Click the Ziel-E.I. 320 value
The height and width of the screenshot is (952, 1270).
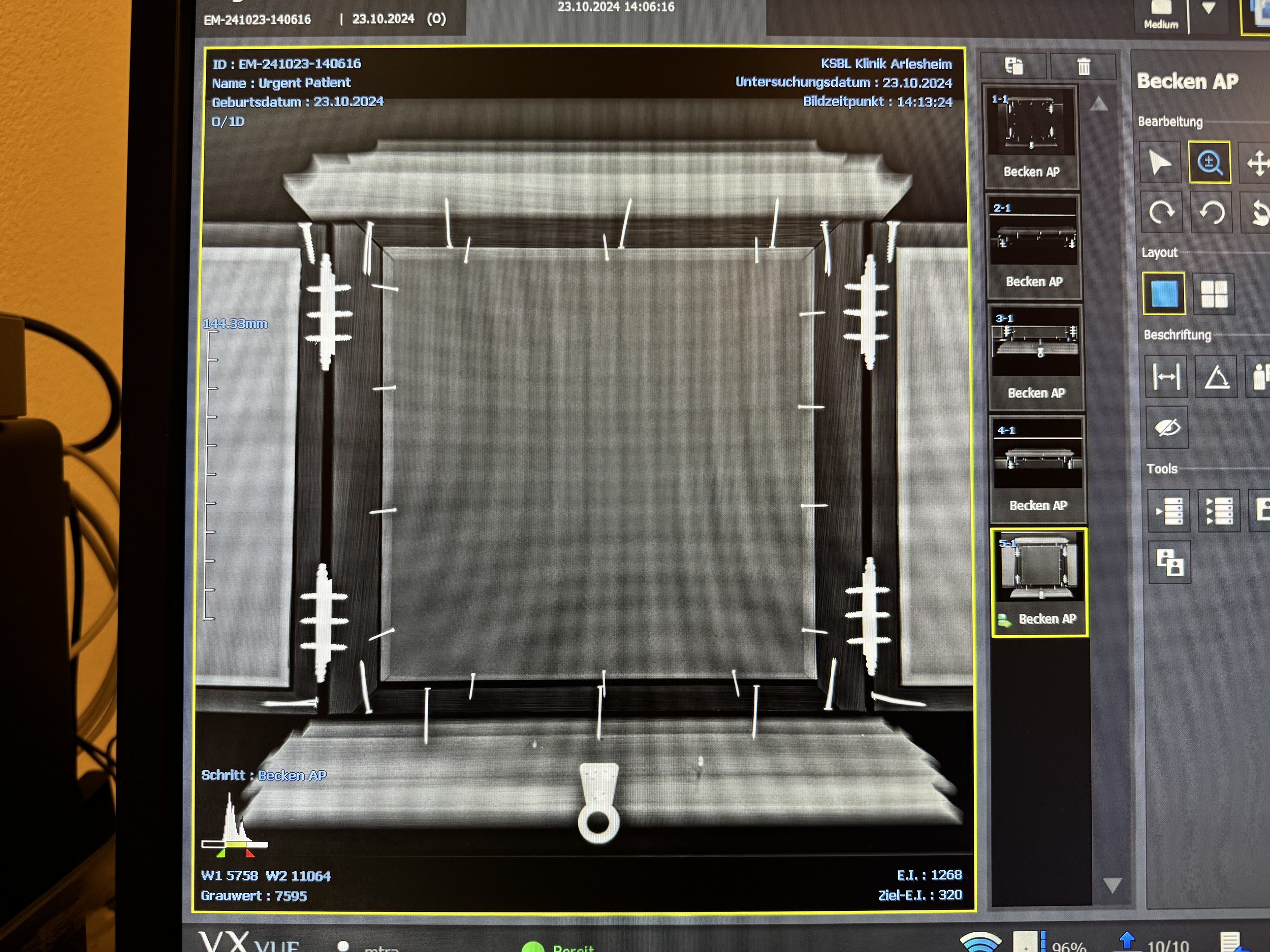point(920,895)
